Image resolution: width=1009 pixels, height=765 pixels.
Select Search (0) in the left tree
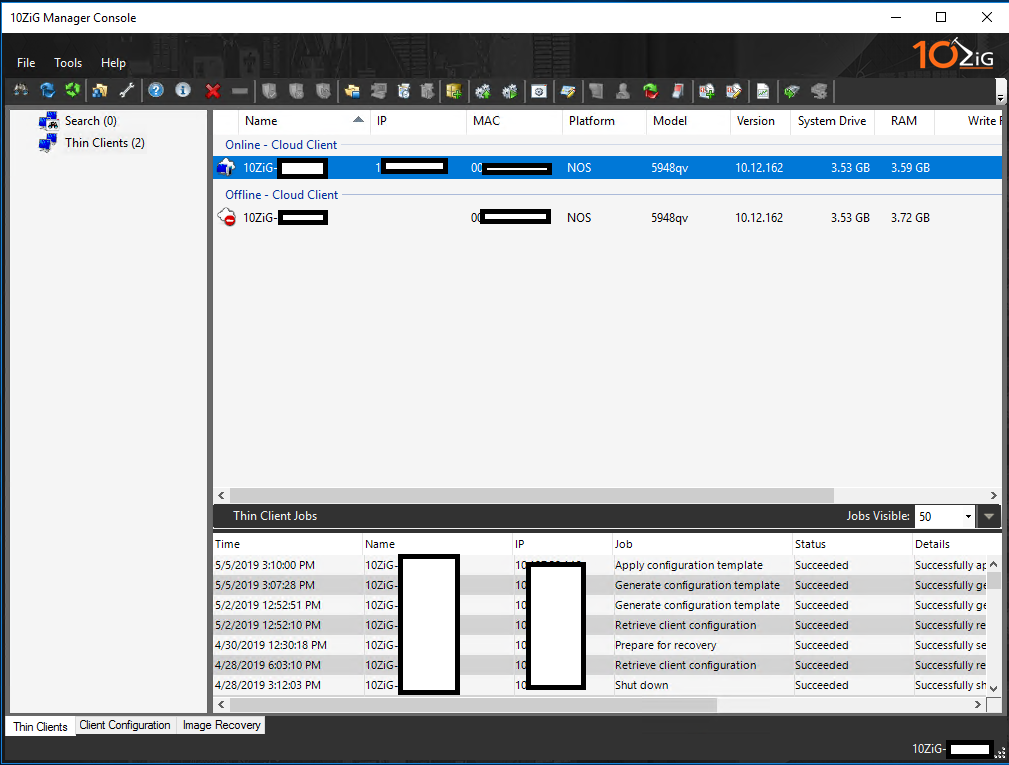90,120
